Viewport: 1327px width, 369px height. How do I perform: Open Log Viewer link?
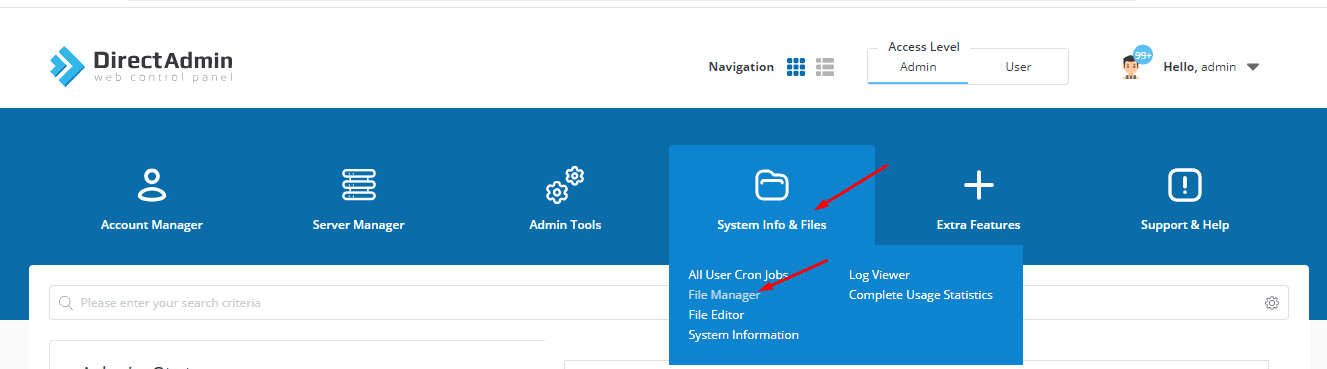pos(879,275)
